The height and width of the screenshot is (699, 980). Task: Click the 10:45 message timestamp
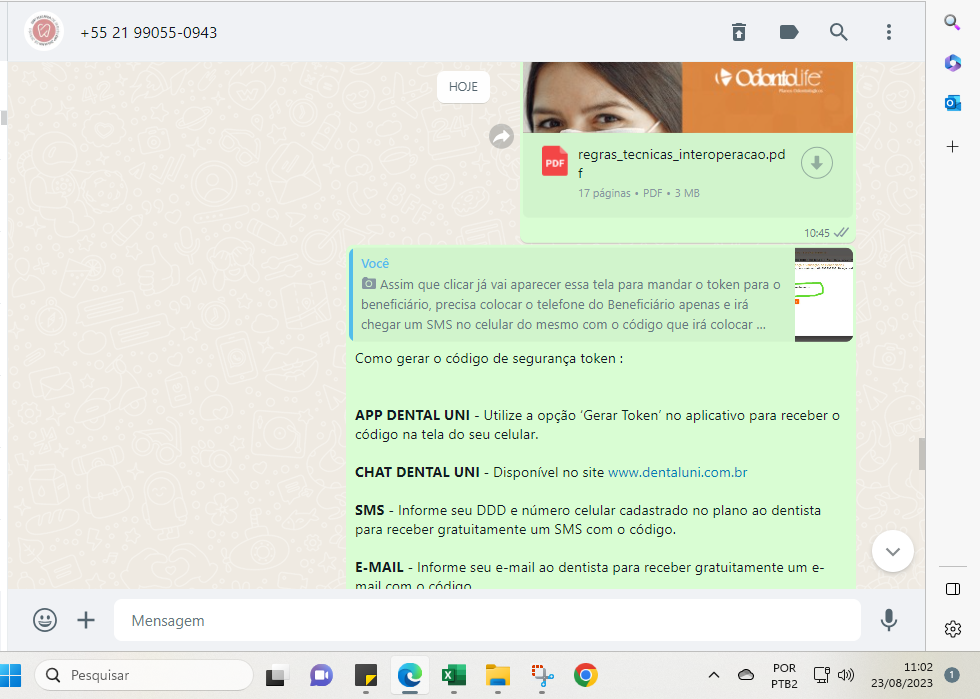pos(816,233)
